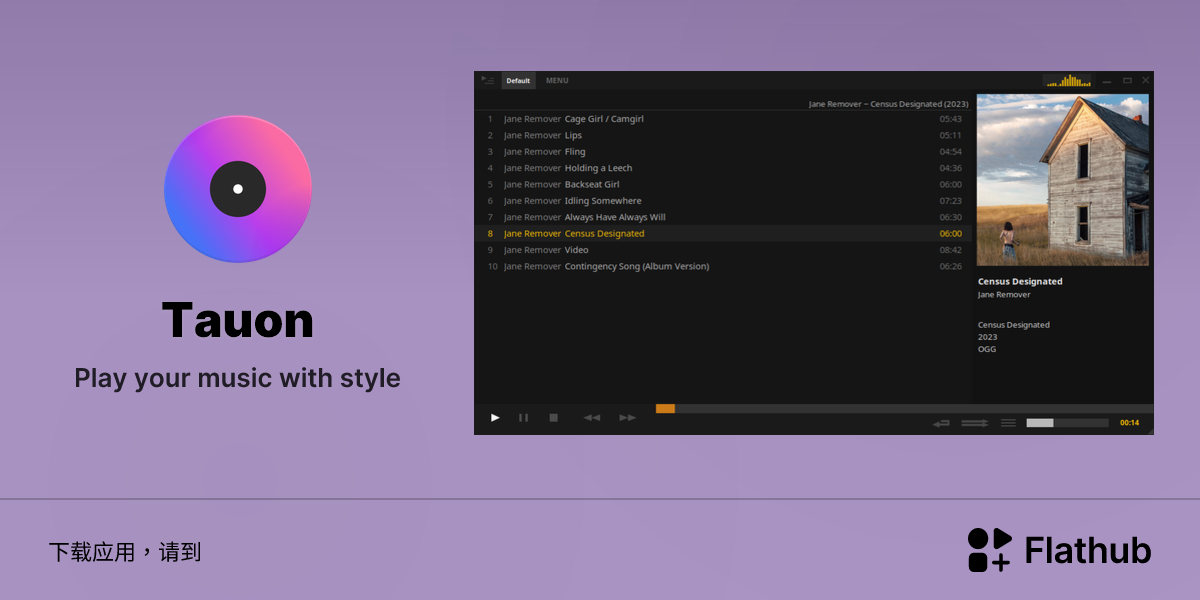1200x600 pixels.
Task: Open the MENU item
Action: (x=557, y=81)
